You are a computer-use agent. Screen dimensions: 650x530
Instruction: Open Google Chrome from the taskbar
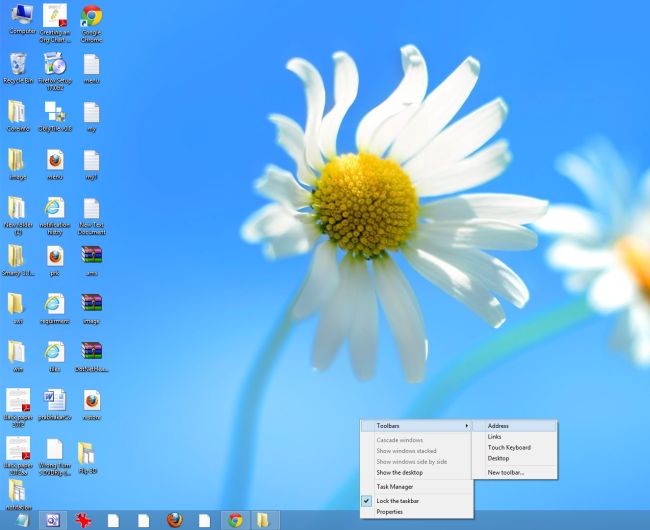(235, 520)
